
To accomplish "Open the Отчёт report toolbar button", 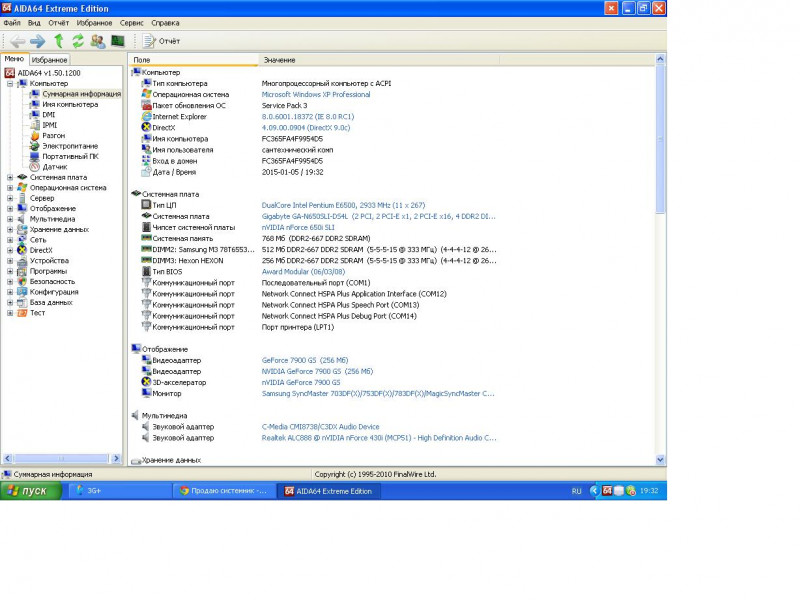I will (x=161, y=41).
